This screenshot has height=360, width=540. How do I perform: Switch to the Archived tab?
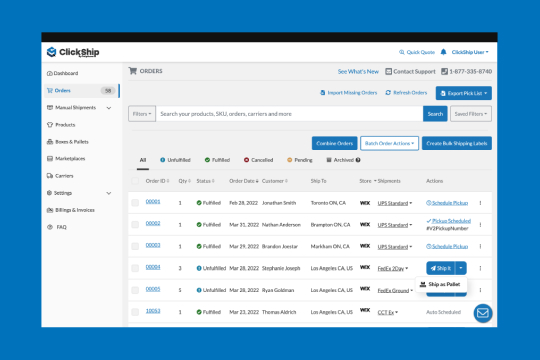pos(340,160)
